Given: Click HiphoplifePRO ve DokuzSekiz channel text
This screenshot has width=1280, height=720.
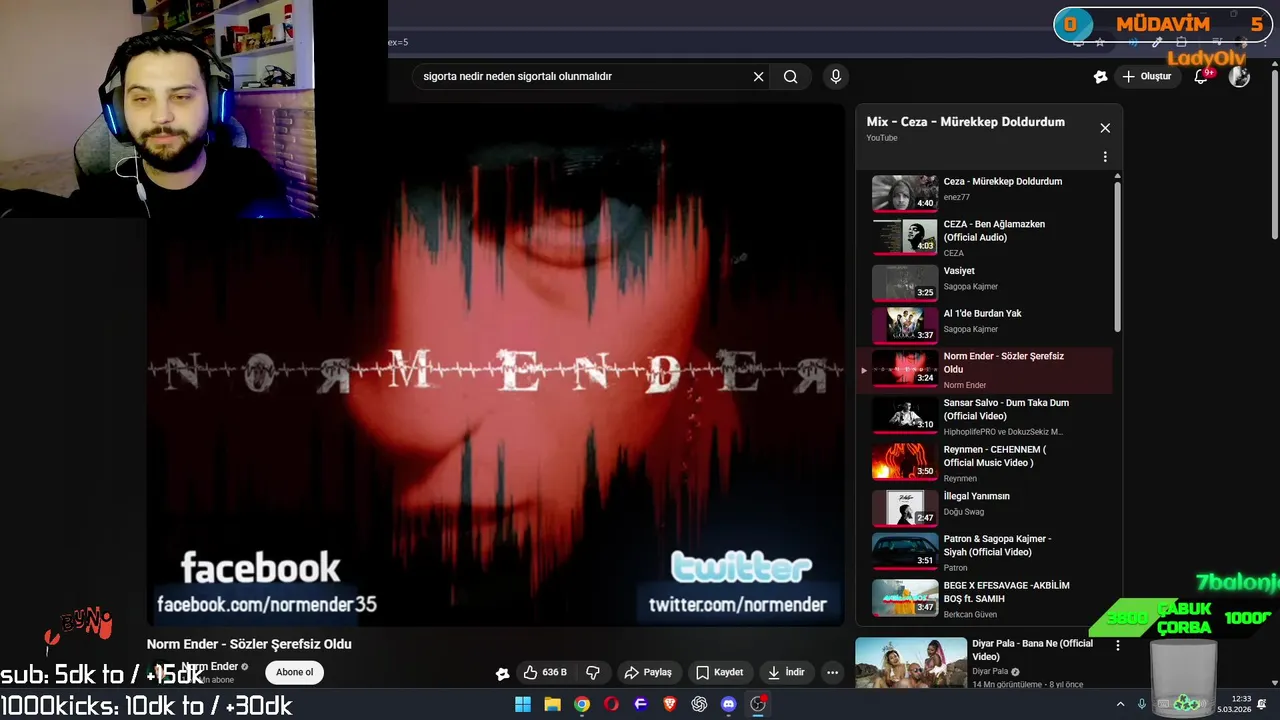Looking at the screenshot, I should [1003, 432].
